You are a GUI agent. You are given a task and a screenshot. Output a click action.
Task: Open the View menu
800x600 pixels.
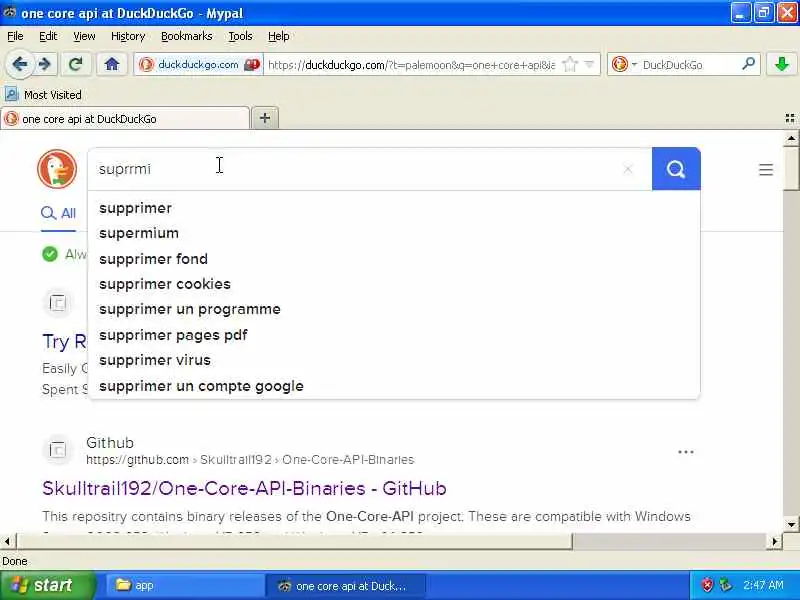coord(84,36)
